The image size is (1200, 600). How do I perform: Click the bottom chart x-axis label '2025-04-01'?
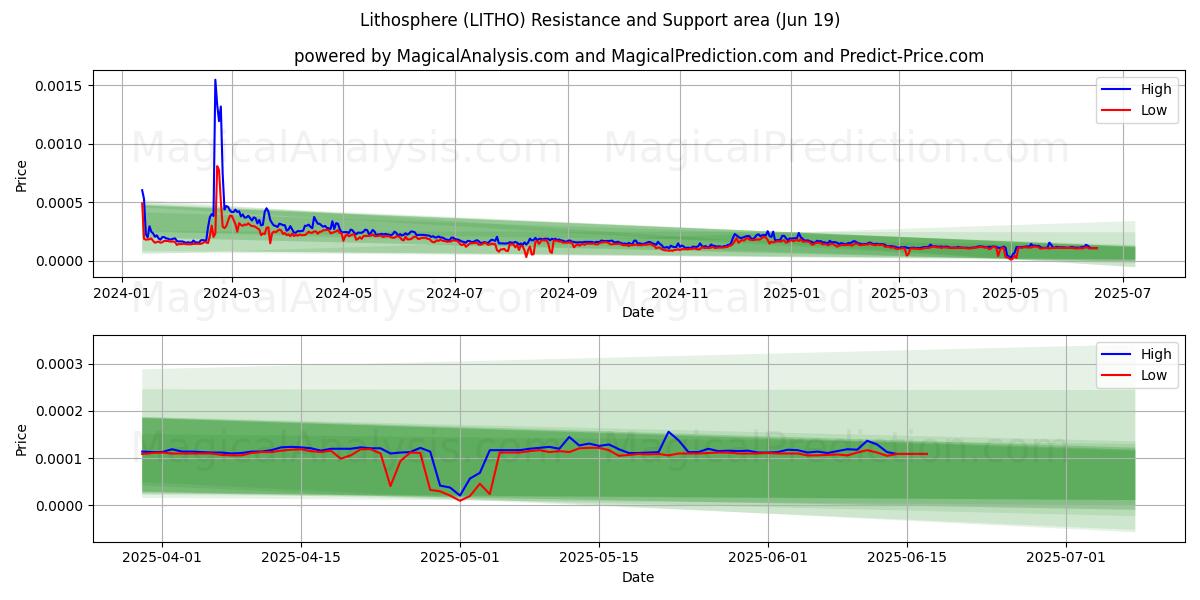click(162, 559)
